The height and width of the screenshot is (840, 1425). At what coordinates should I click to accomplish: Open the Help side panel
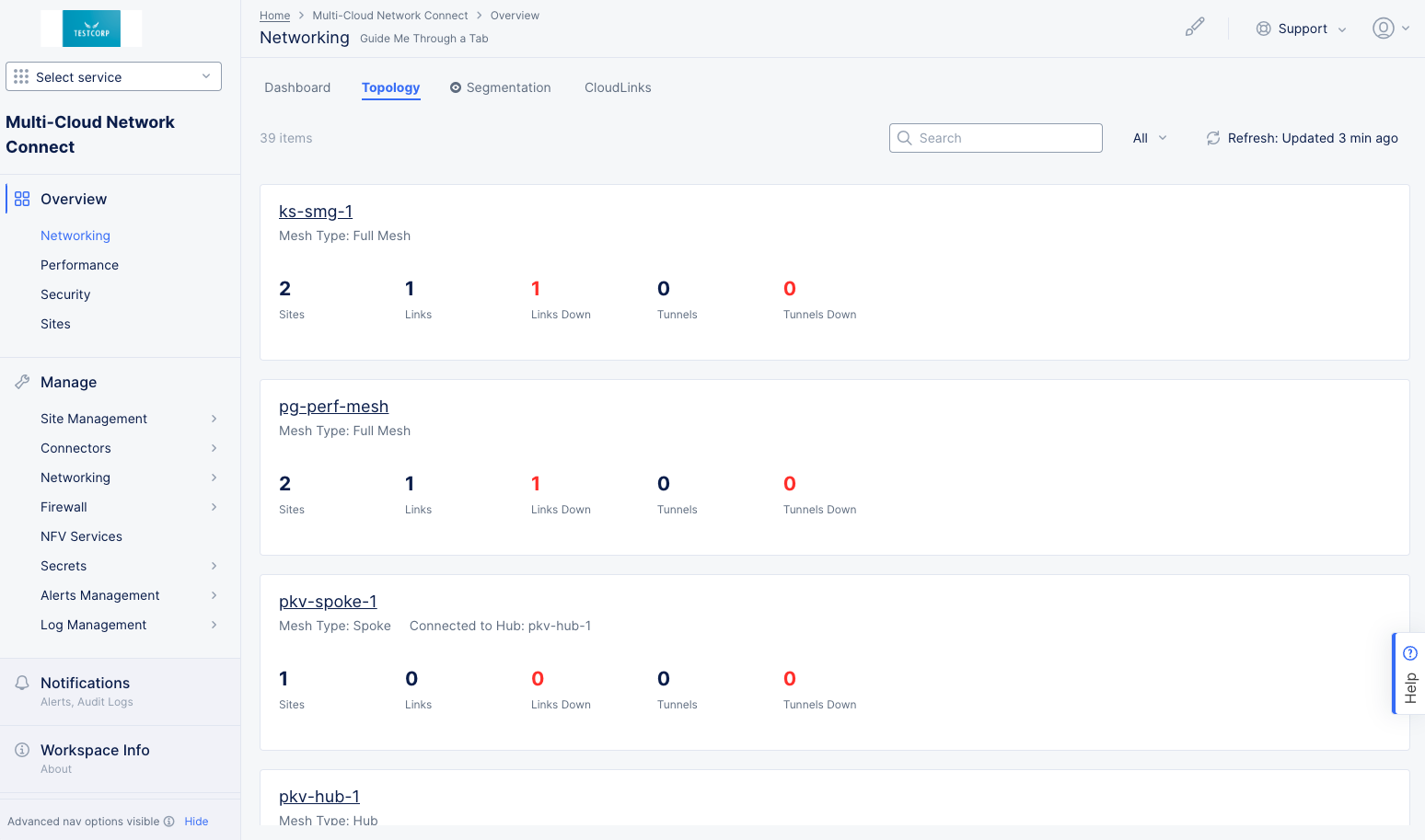point(1409,673)
